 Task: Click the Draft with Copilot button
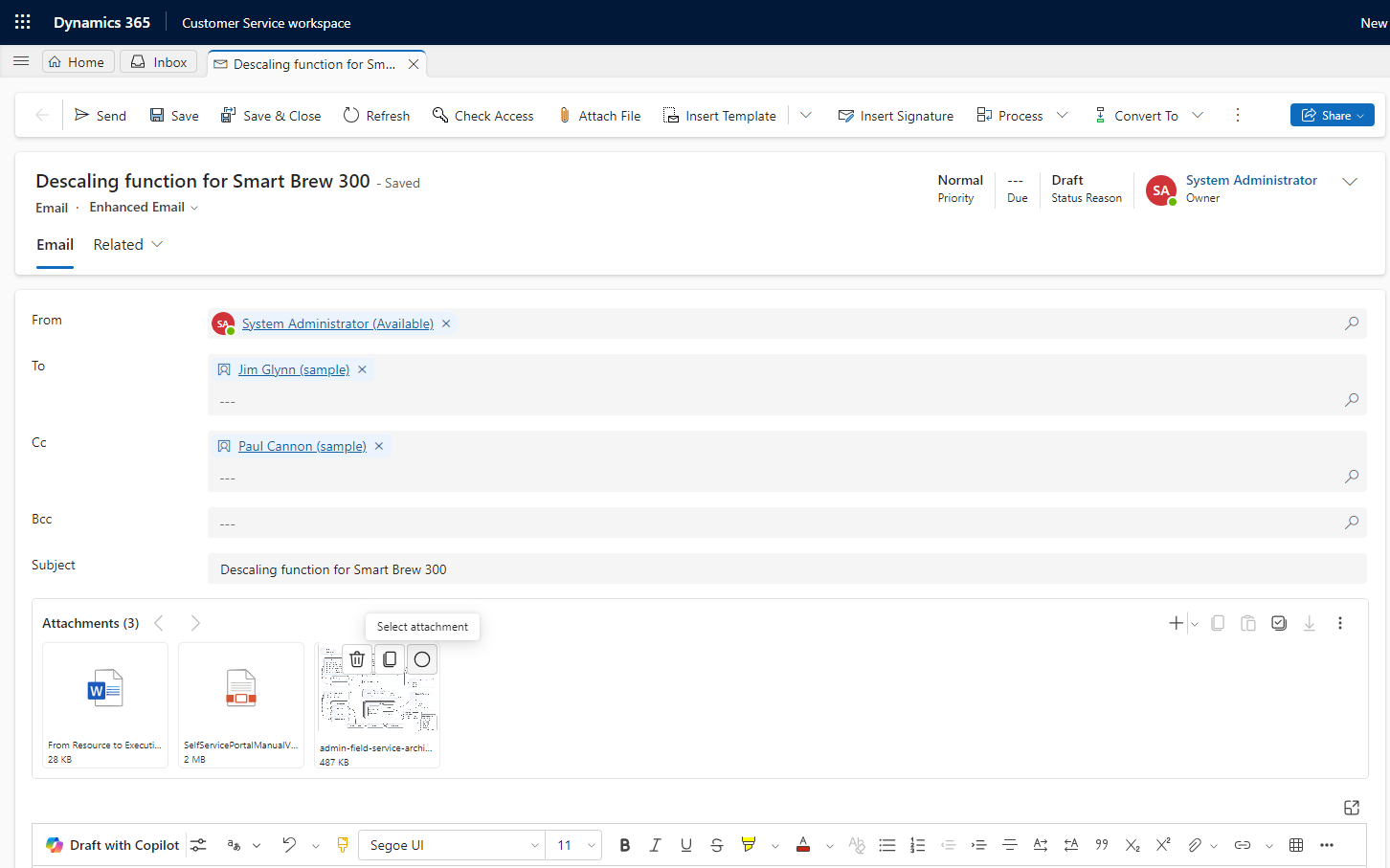[113, 845]
